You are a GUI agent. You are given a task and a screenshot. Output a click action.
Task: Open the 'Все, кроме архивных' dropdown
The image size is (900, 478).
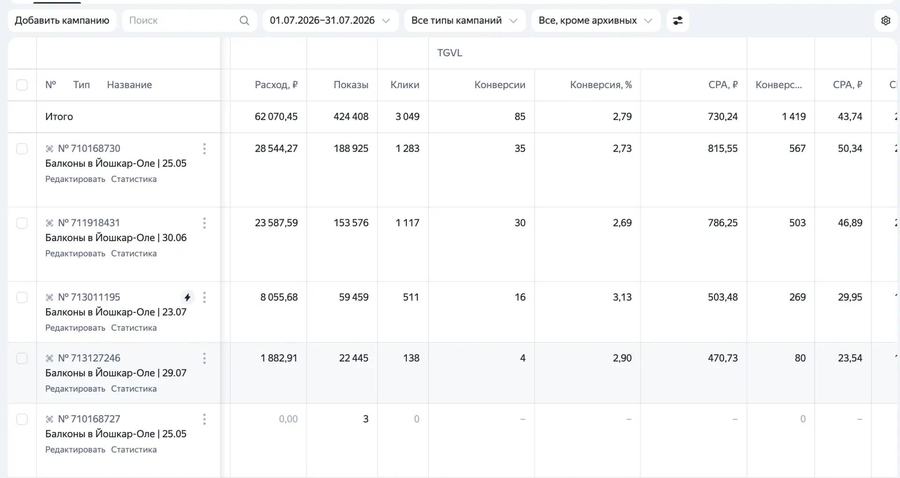coord(596,21)
